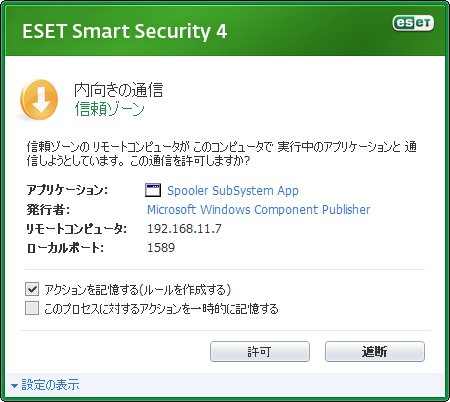The image size is (450, 402).
Task: Click the orange inbound arrow icon
Action: (x=39, y=100)
